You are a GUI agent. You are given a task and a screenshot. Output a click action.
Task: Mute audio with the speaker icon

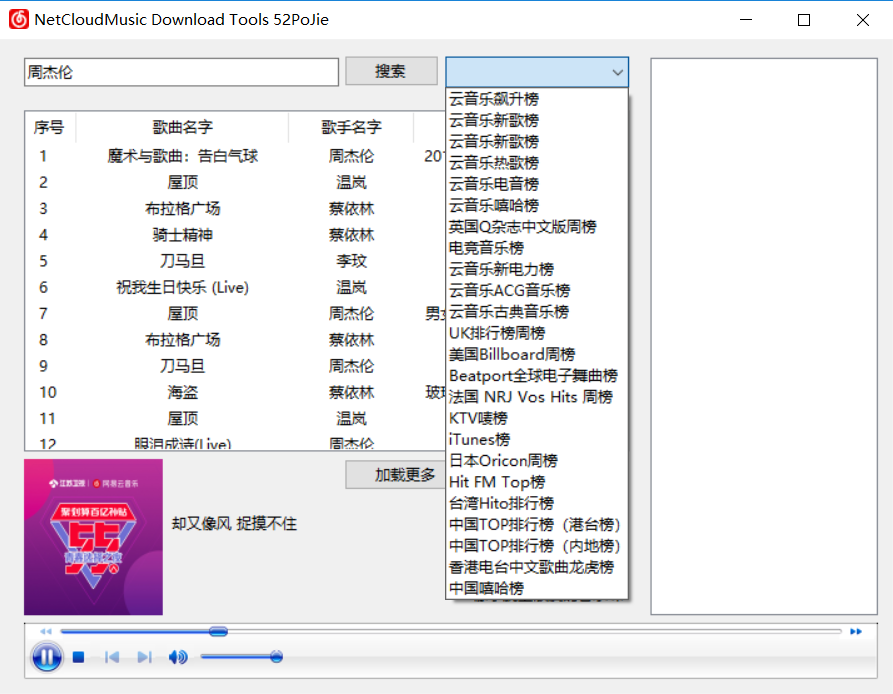click(178, 658)
